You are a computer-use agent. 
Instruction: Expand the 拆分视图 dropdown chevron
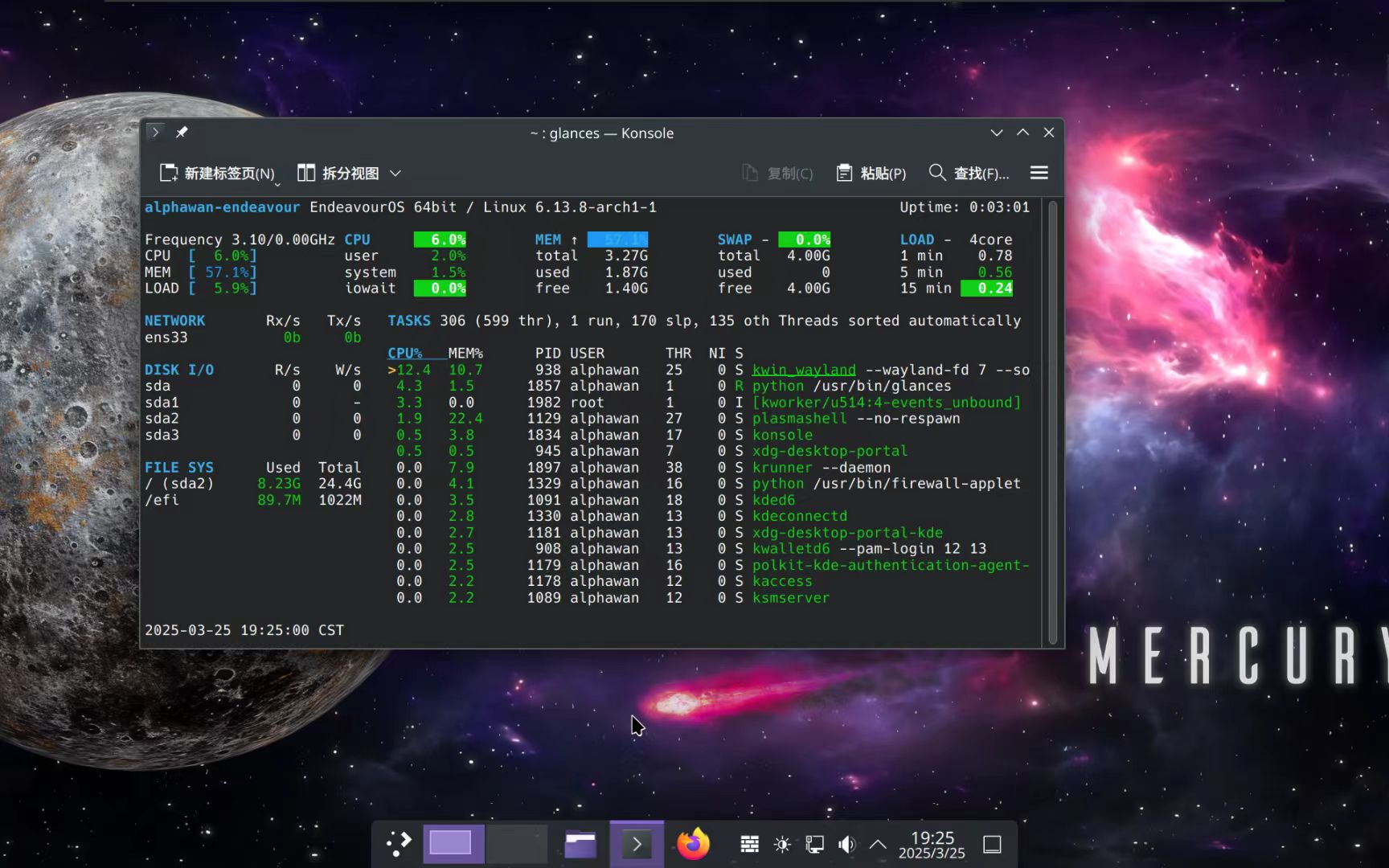coord(395,174)
